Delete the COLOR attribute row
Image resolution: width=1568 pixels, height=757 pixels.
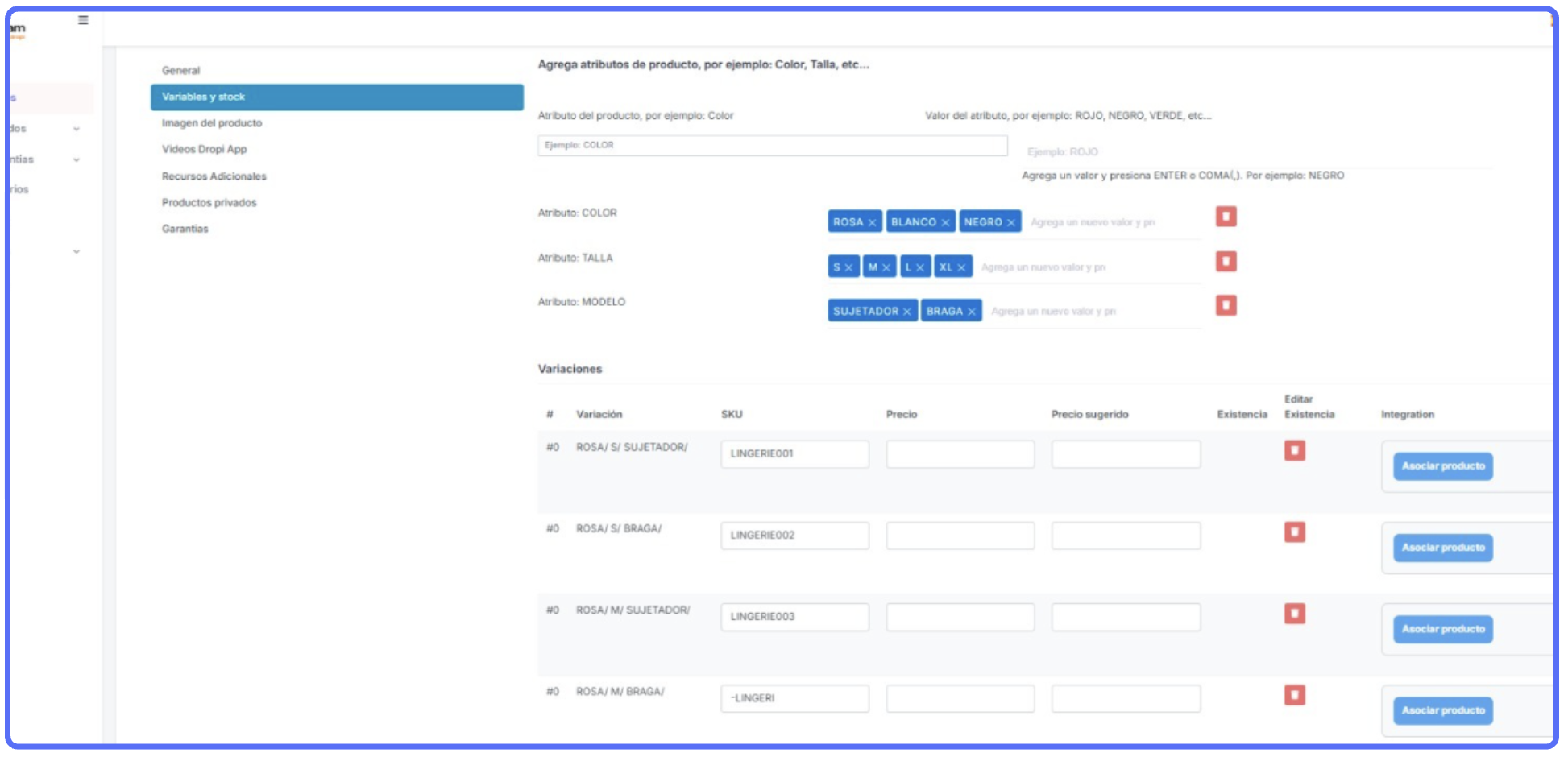point(1226,217)
